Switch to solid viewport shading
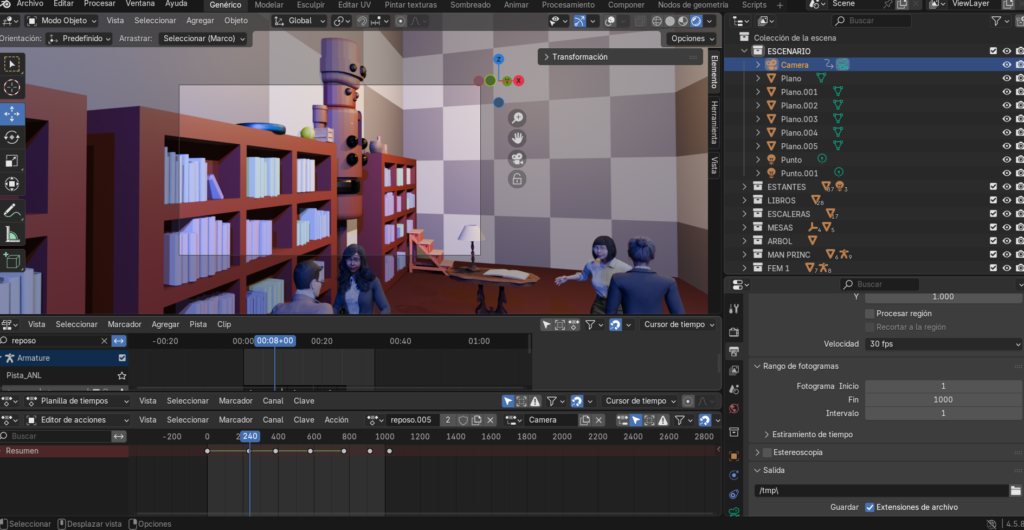 670,21
